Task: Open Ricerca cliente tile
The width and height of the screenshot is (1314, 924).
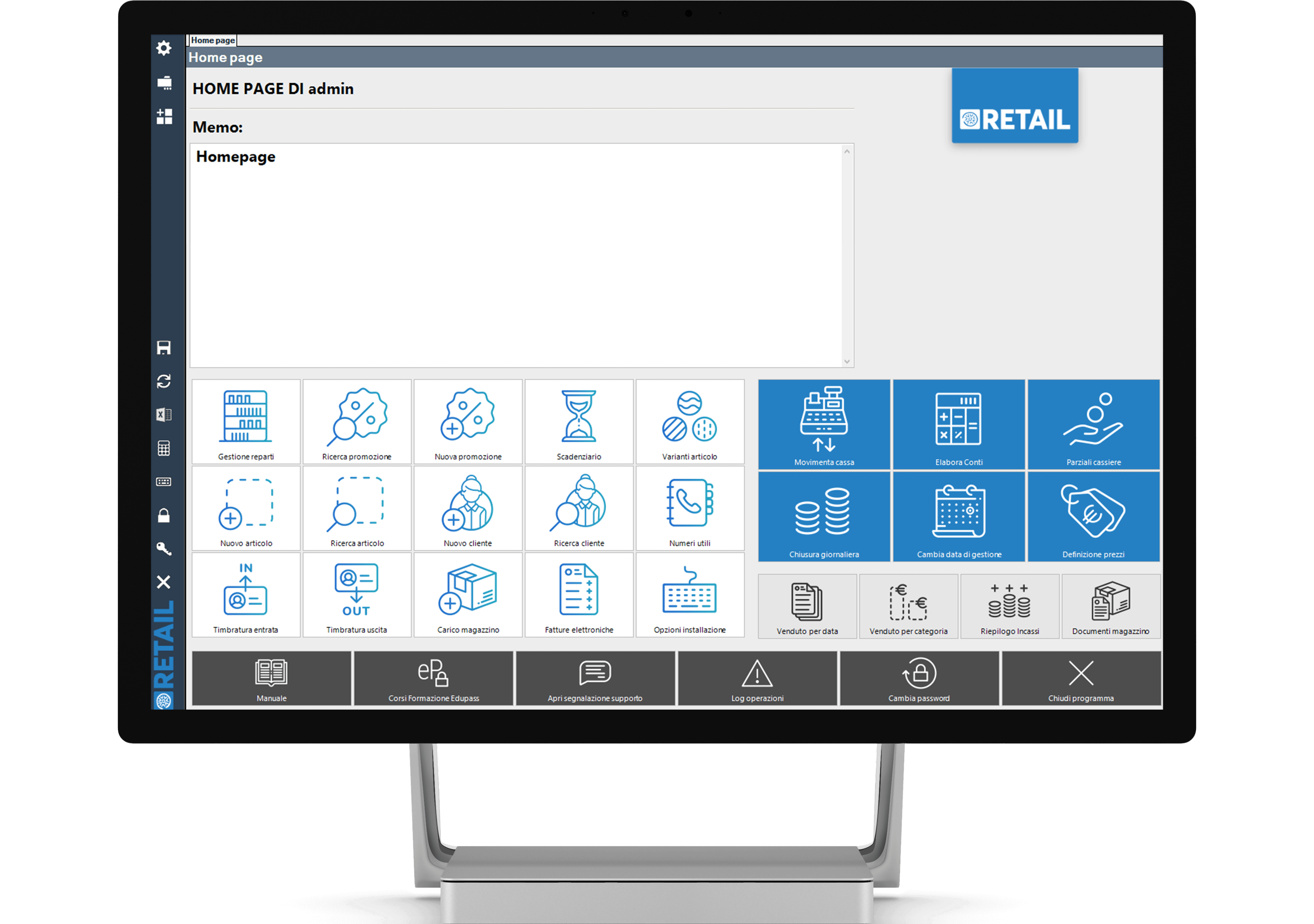Action: (578, 508)
